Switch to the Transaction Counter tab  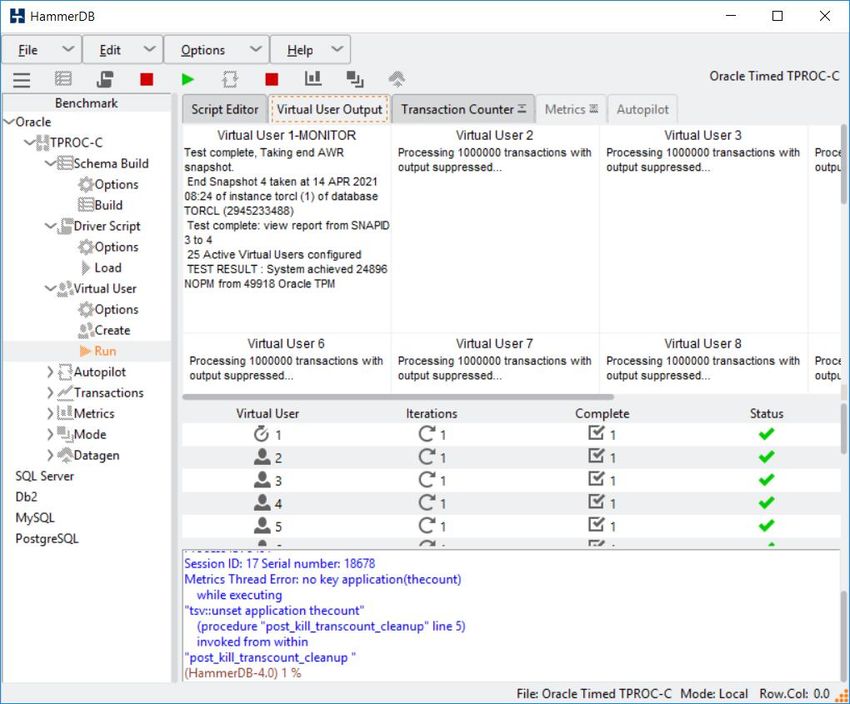[463, 109]
